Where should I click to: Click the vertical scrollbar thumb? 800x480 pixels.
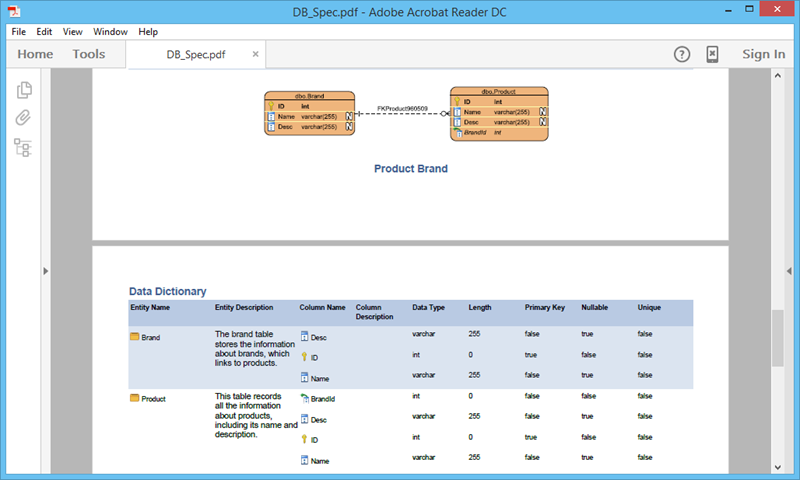[778, 338]
